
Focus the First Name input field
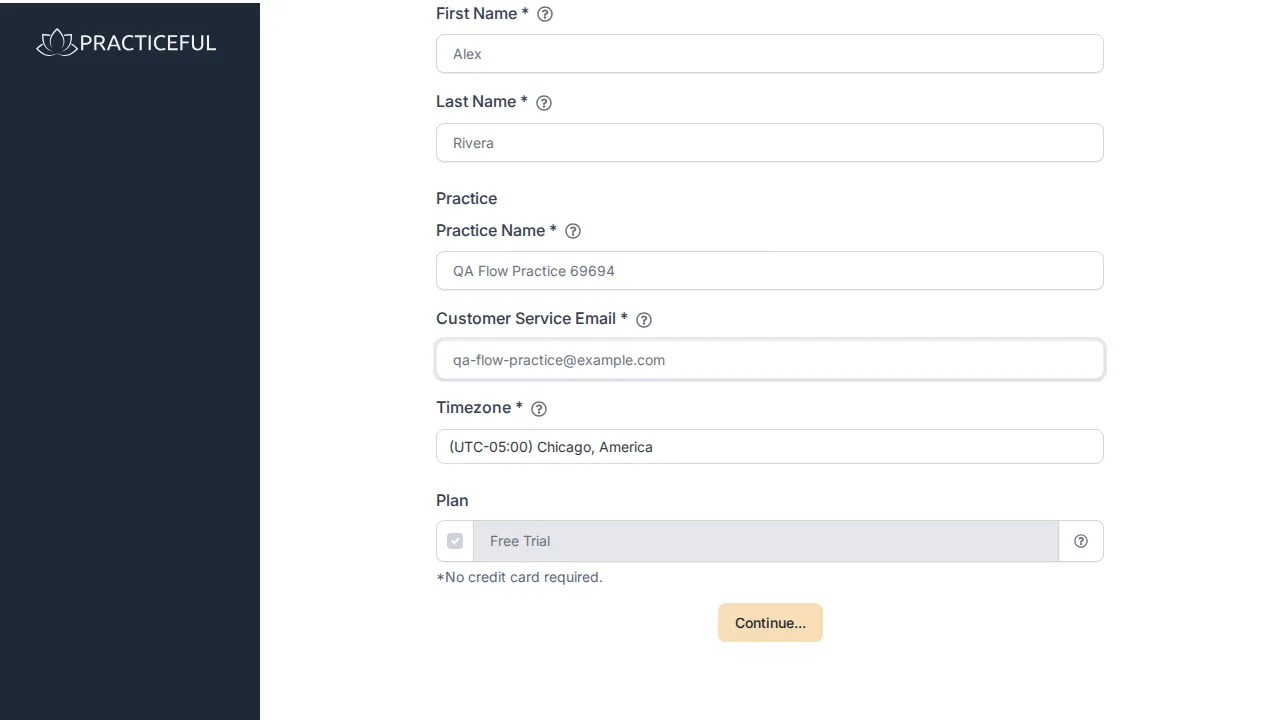tap(770, 54)
